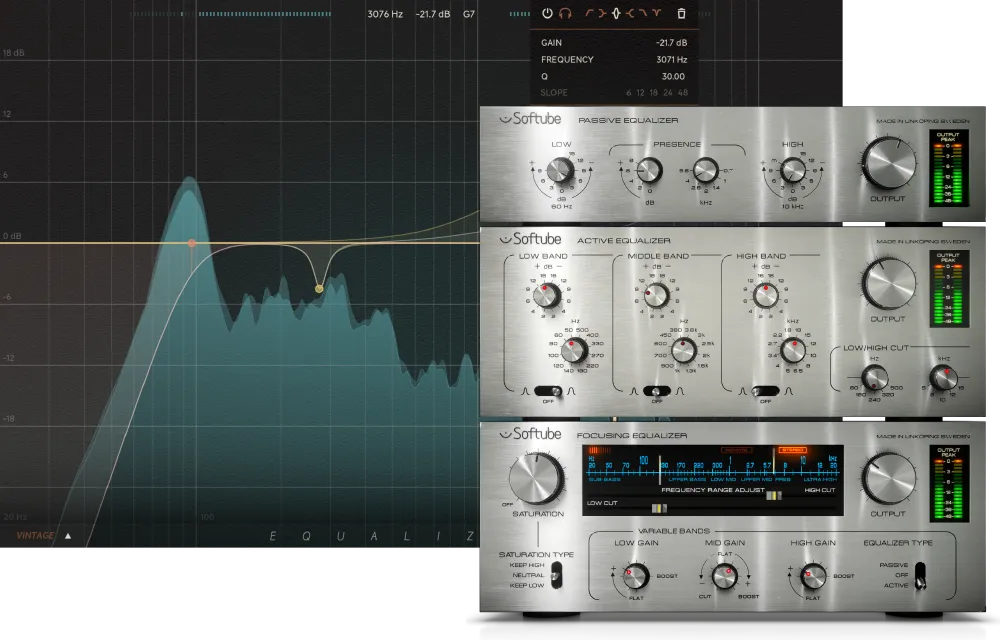Screen dimensions: 1000x640
Task: Delete the band using the trash icon
Action: (681, 13)
